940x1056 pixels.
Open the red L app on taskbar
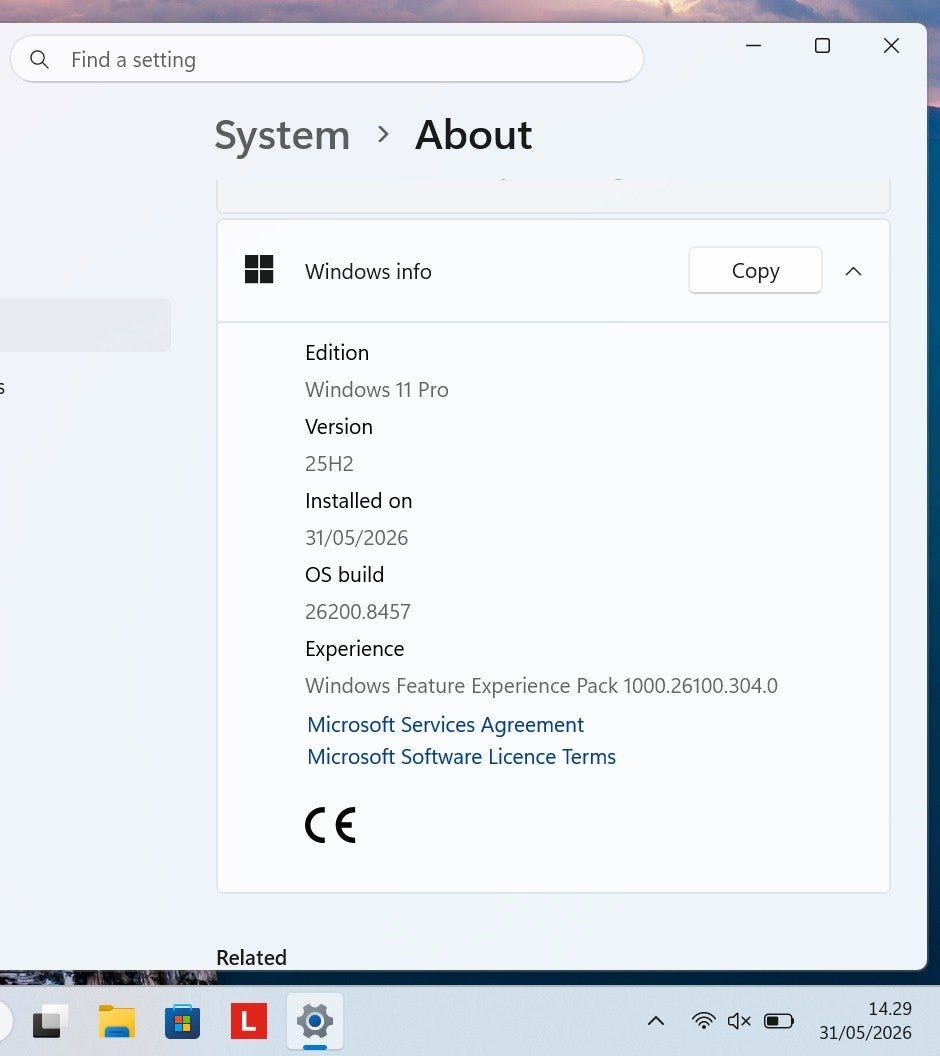(x=248, y=1021)
